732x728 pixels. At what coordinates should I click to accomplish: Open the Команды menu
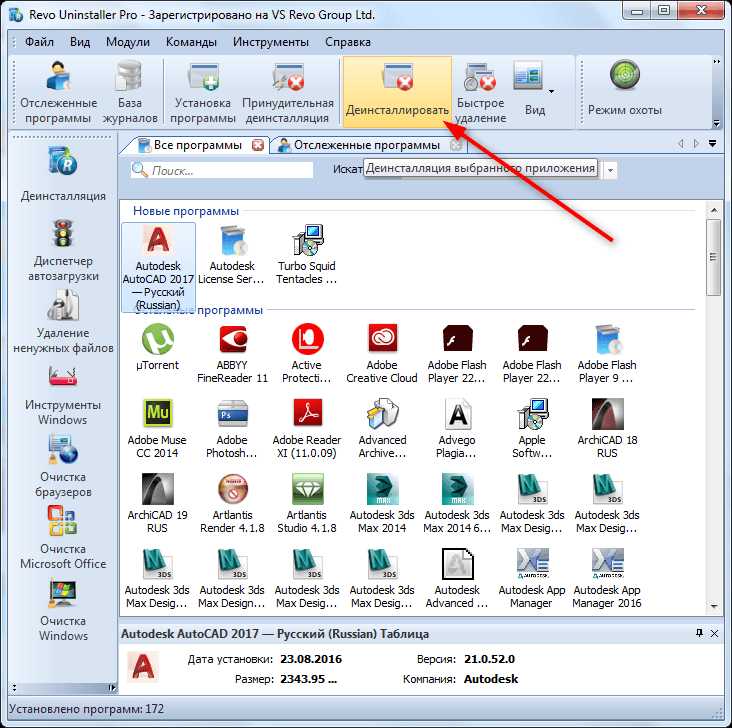[191, 42]
